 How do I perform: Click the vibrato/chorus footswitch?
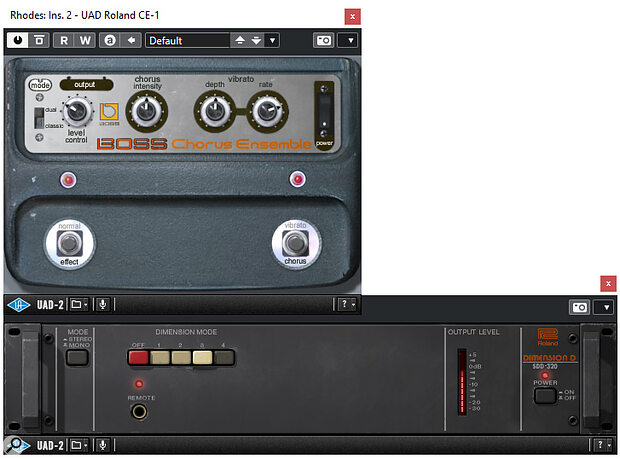tap(296, 243)
